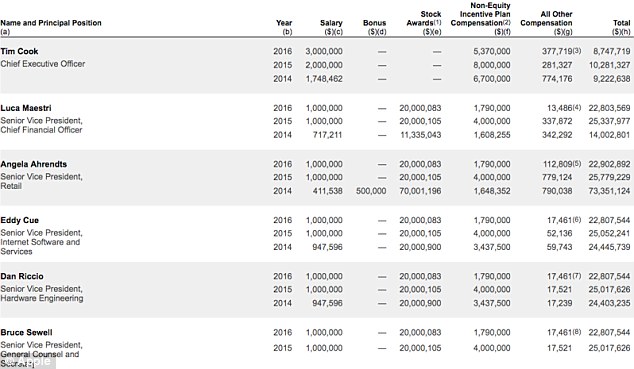This screenshot has height=369, width=634.
Task: Click the total 24,403,235
Action: [x=609, y=303]
